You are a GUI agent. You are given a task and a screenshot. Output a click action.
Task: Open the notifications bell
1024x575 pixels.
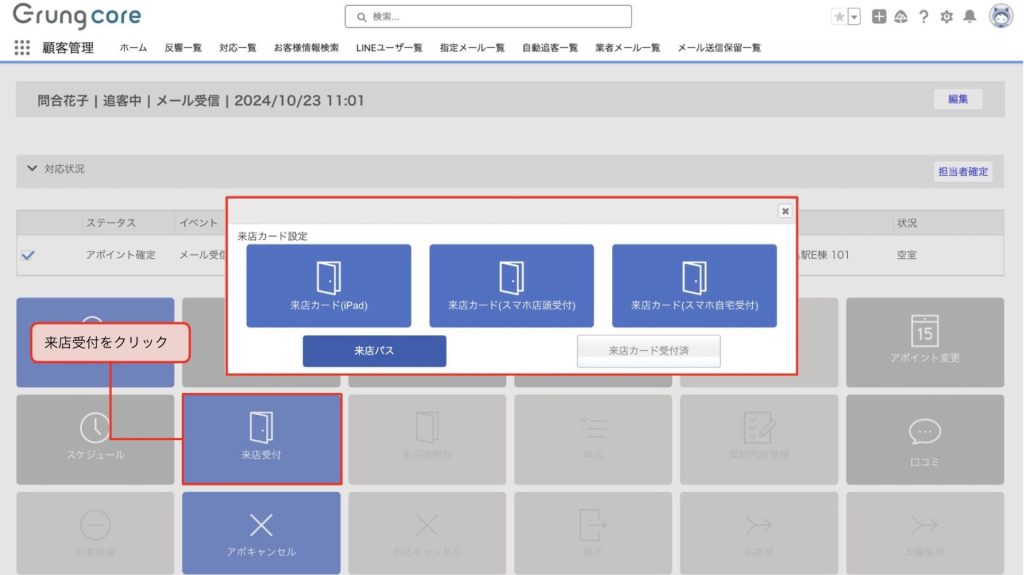tap(969, 17)
